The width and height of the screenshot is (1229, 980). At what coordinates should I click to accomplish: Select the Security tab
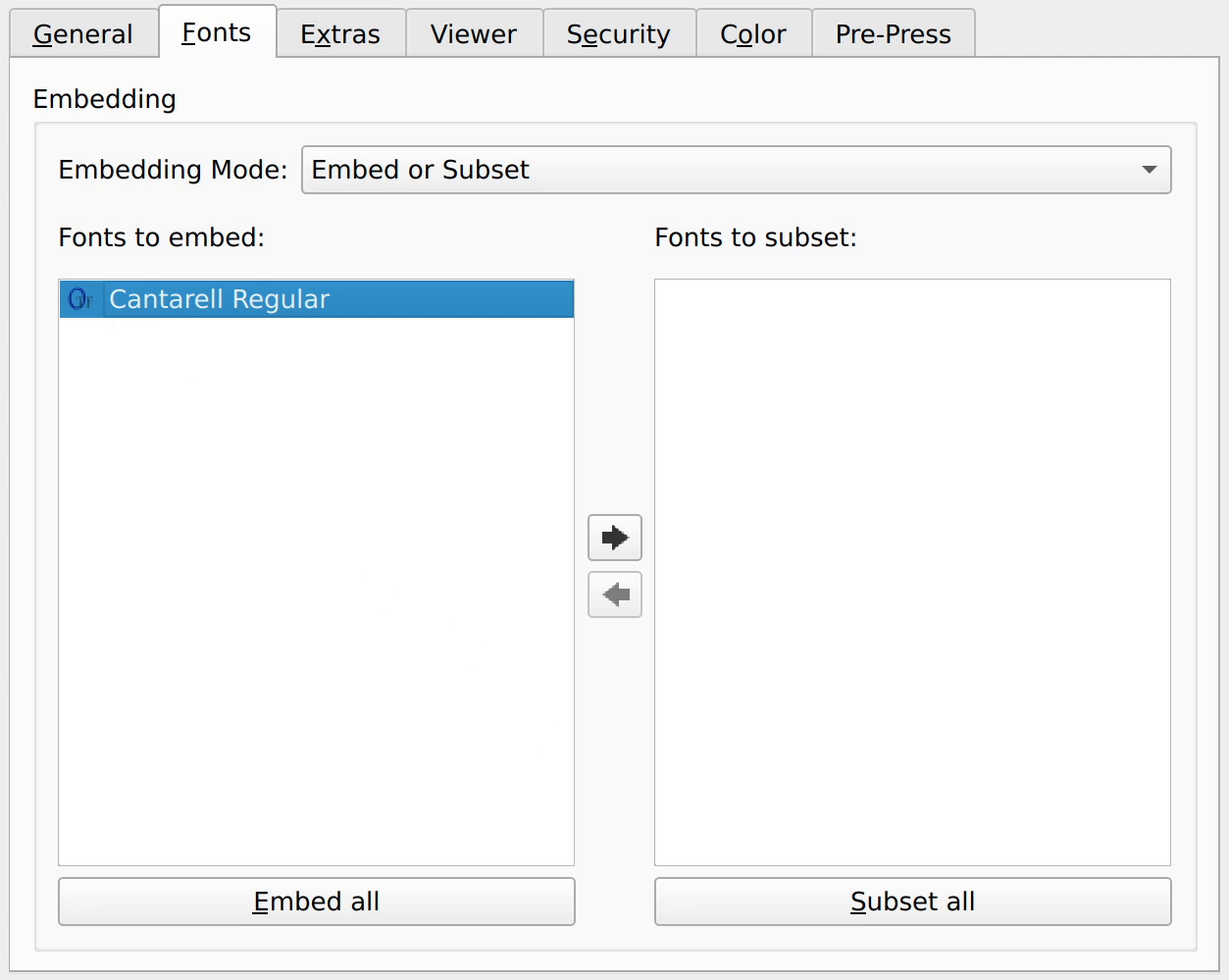pyautogui.click(x=619, y=33)
